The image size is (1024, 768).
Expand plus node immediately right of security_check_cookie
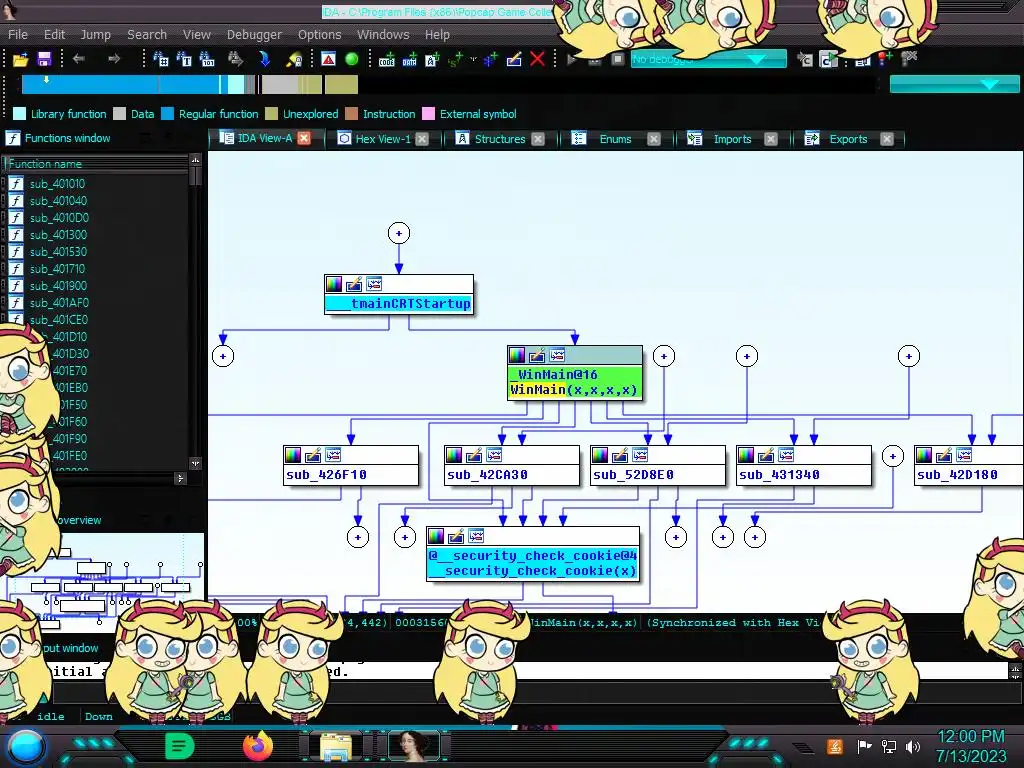tap(676, 537)
